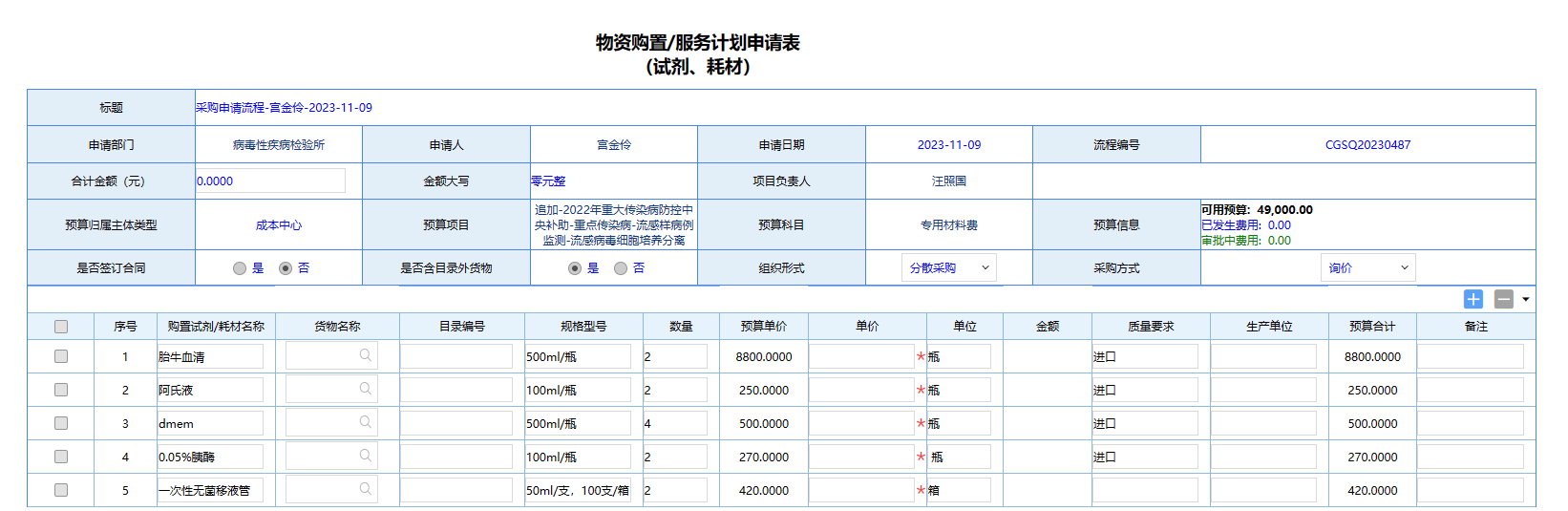Screen dimensions: 1568x511
Task: Select 是 for 是否签订合同
Action: (x=240, y=268)
